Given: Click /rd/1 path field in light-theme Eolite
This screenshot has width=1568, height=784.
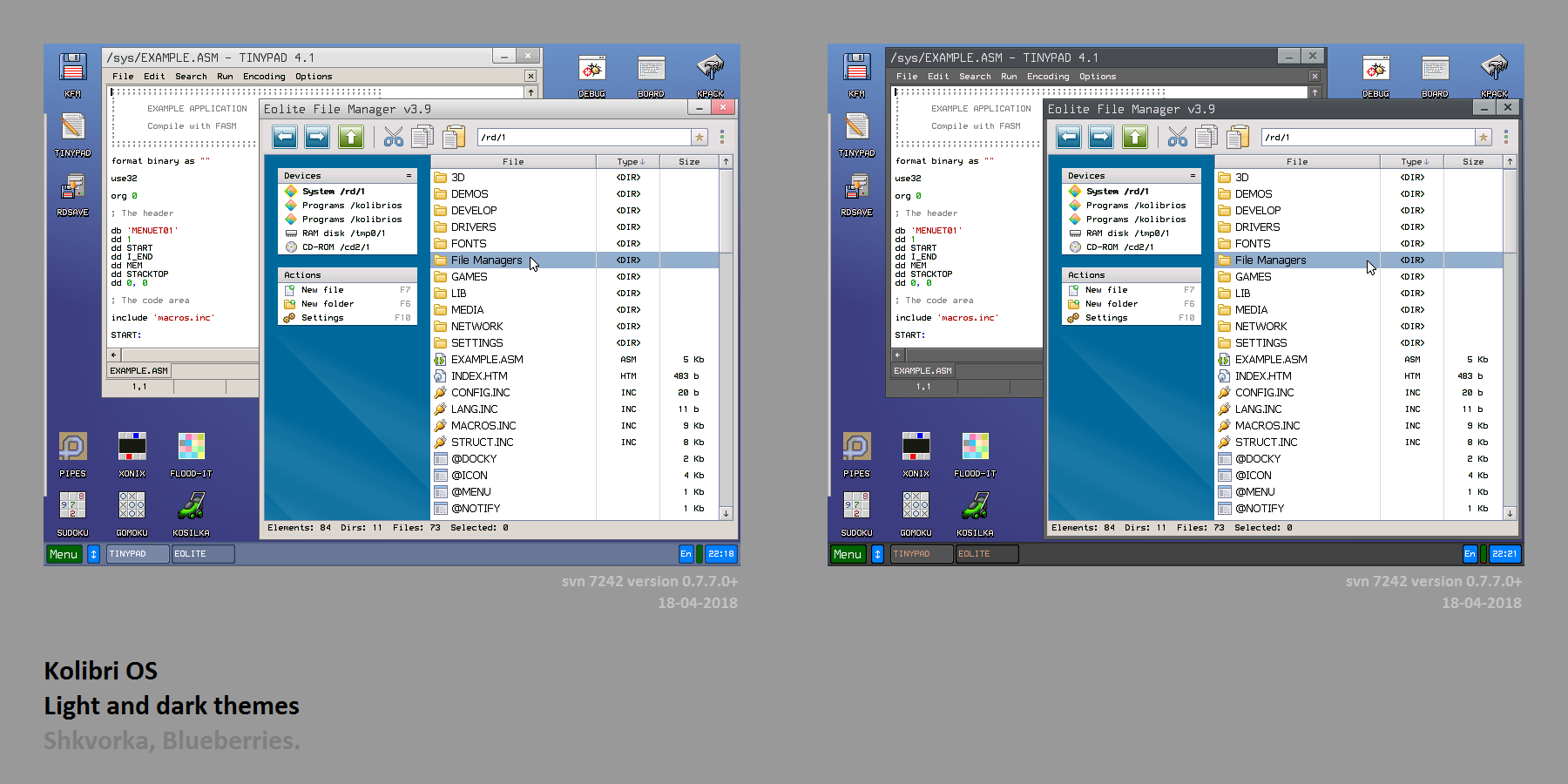Looking at the screenshot, I should [585, 138].
